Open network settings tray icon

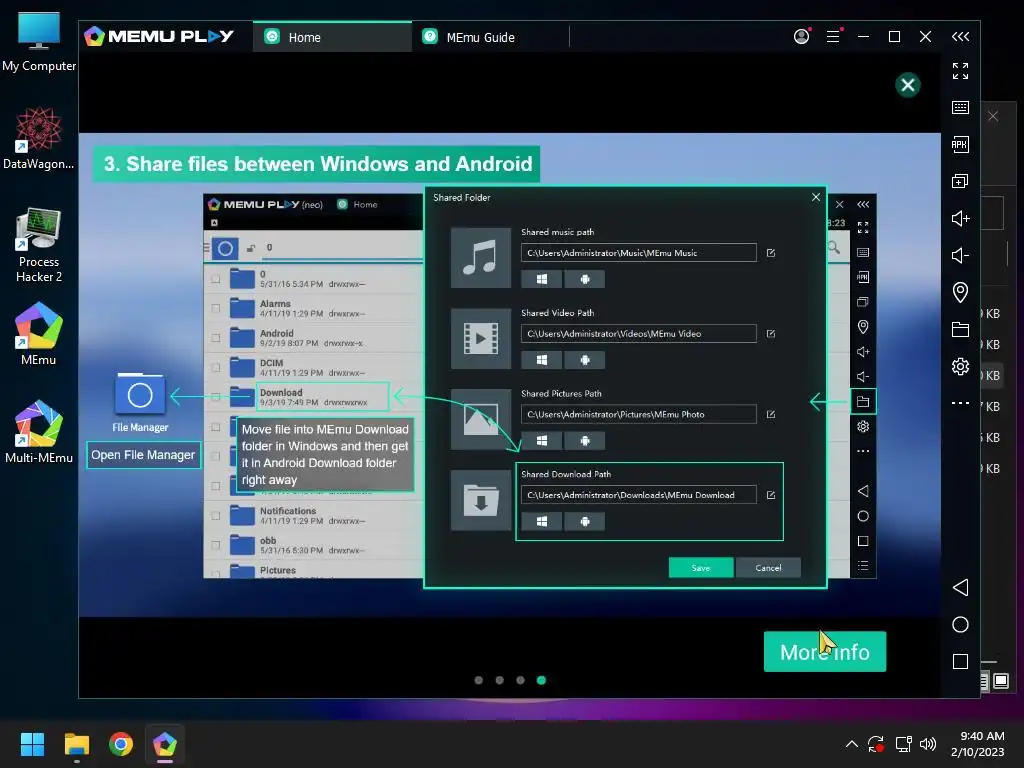(903, 744)
